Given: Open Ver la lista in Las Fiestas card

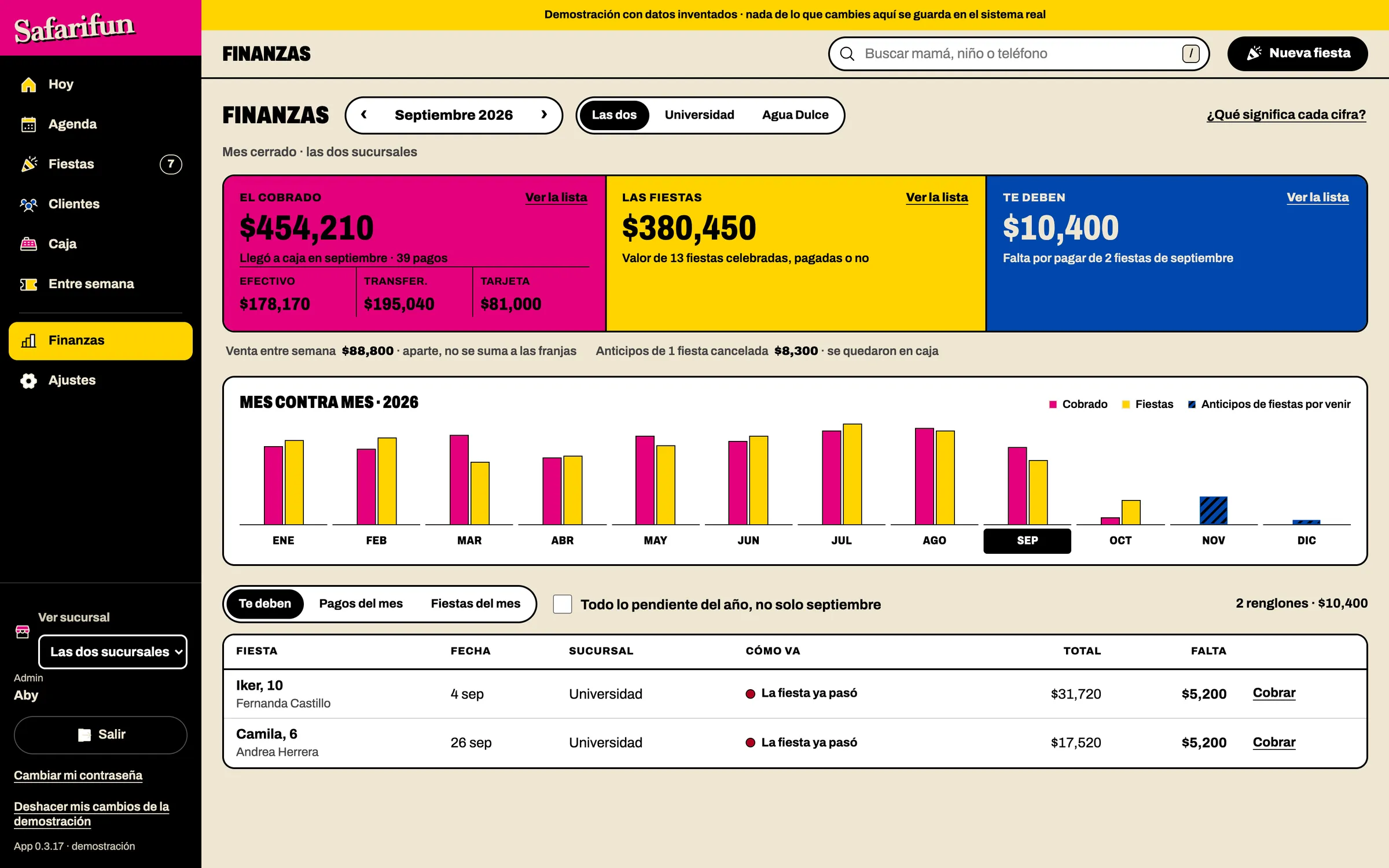Looking at the screenshot, I should [937, 198].
